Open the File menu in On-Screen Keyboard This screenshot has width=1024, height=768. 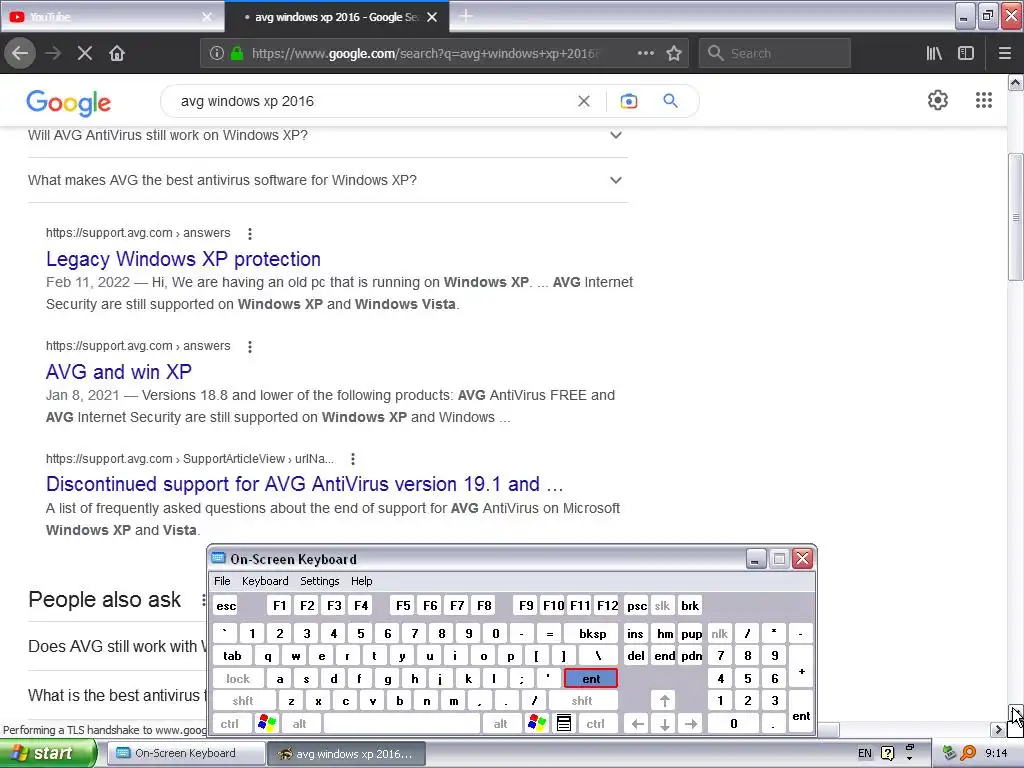[x=222, y=581]
